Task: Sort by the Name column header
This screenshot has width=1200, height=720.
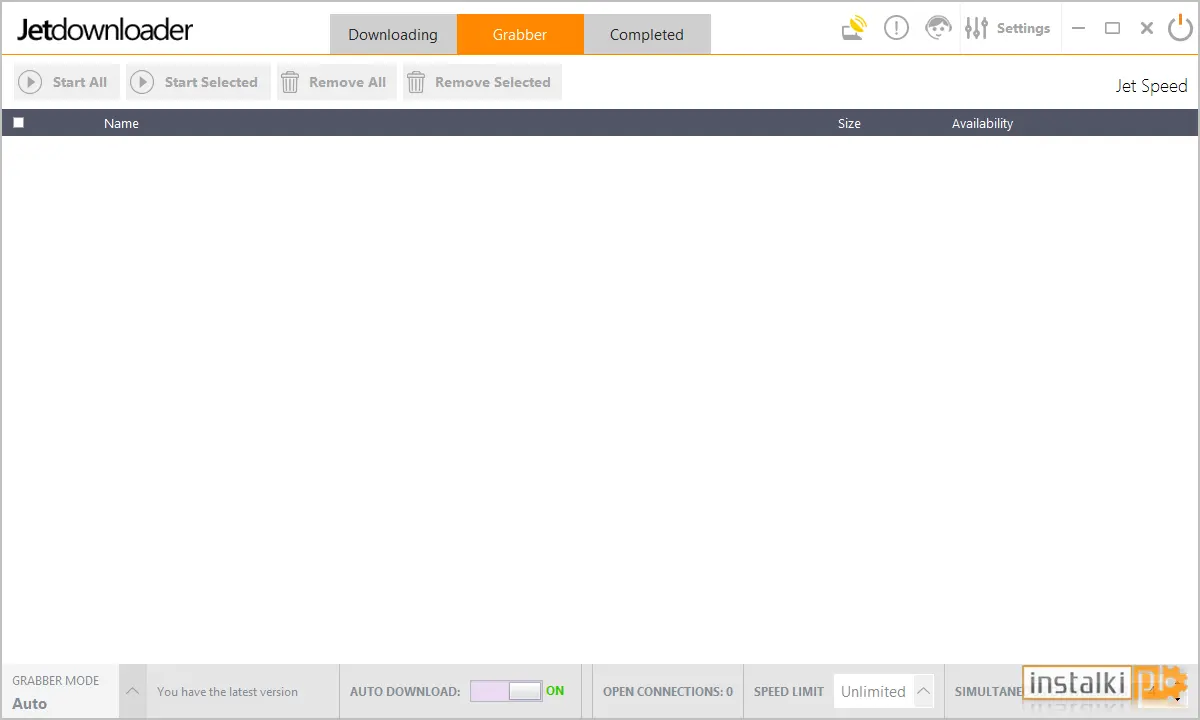Action: tap(121, 123)
